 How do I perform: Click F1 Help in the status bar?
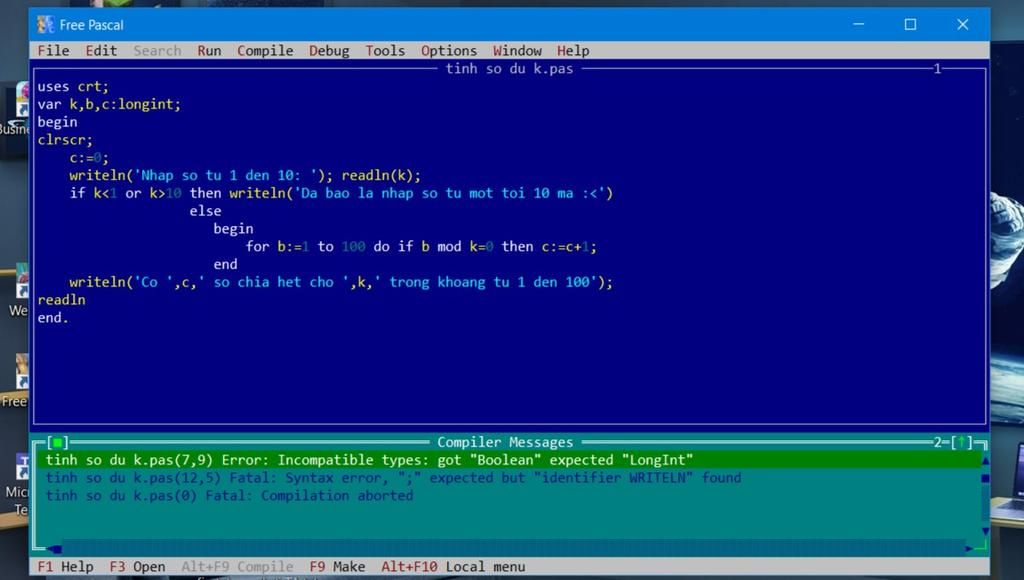coord(65,567)
